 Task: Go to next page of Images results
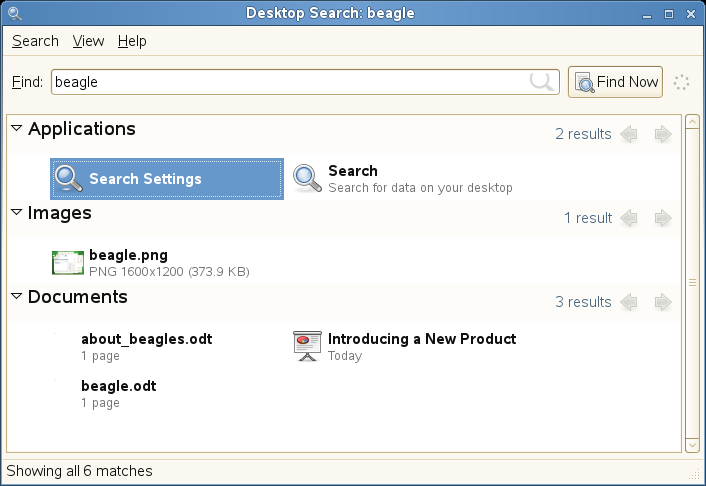point(663,218)
